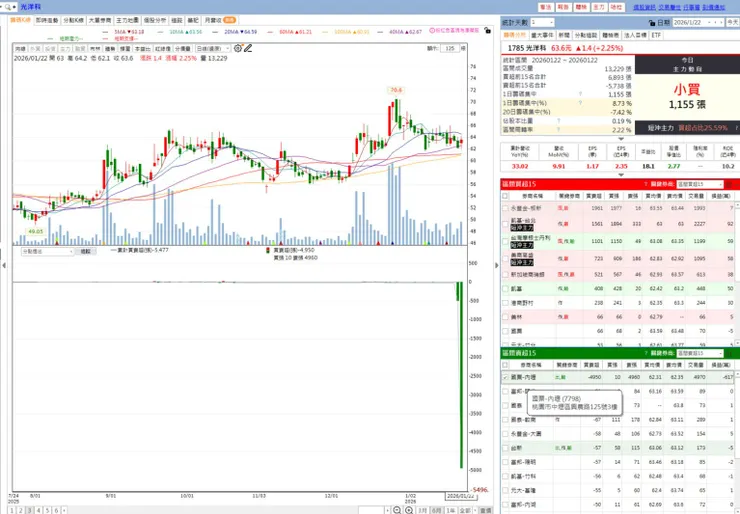Click 分價量 button in chart toolbar

[x=183, y=49]
